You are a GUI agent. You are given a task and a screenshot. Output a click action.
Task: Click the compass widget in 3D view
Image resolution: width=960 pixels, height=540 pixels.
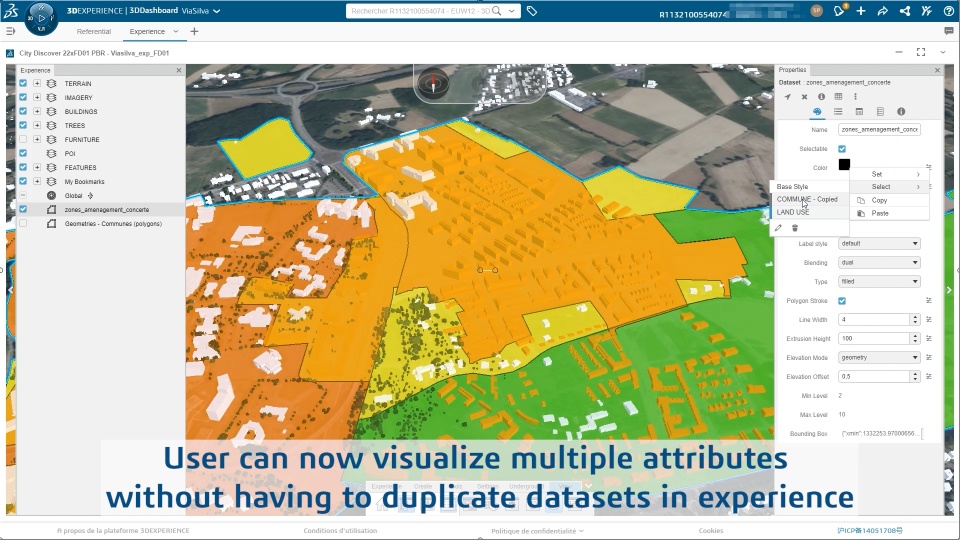pos(433,83)
